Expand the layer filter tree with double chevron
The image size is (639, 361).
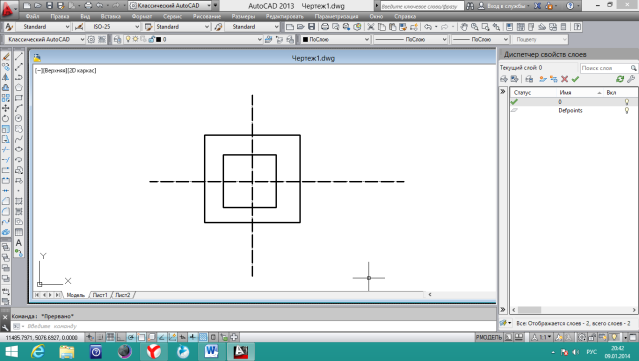point(503,92)
